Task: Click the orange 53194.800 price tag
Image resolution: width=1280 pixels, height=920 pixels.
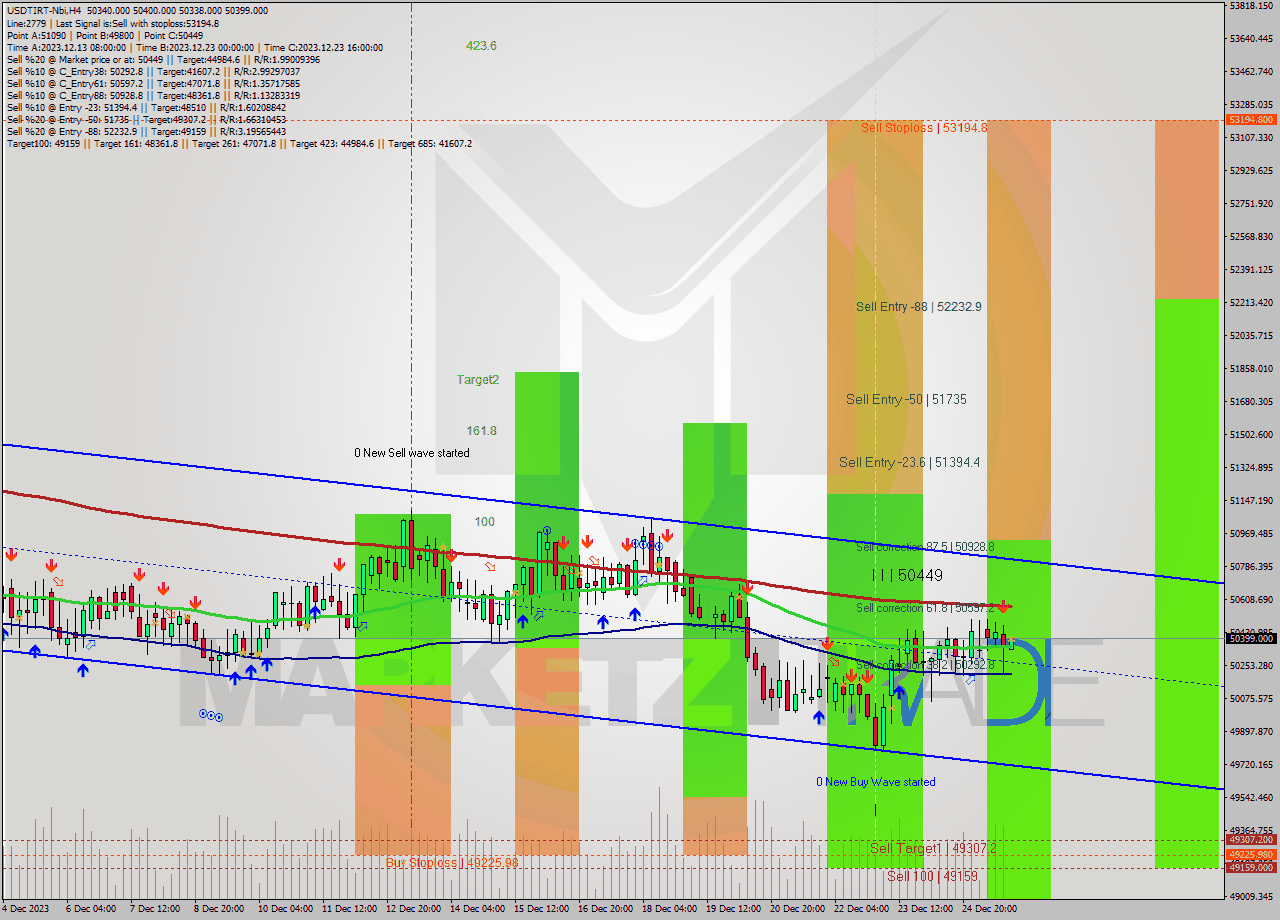Action: (x=1251, y=120)
